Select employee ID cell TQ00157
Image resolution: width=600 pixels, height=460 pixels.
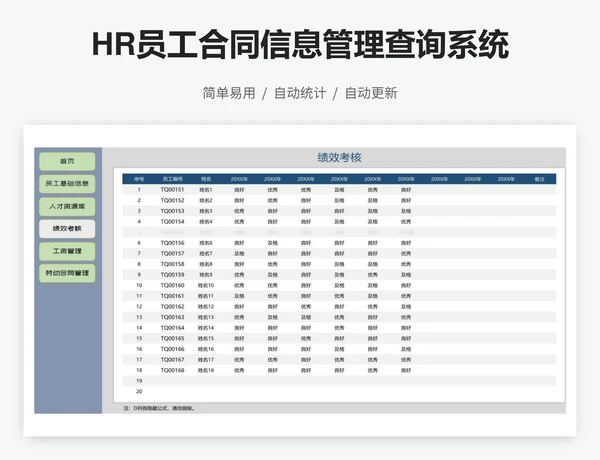coord(173,254)
